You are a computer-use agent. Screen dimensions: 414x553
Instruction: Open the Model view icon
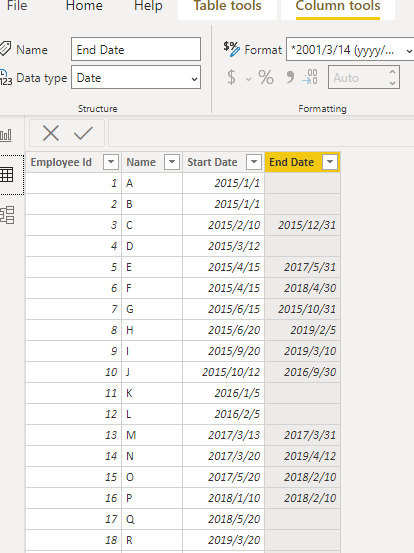click(7, 215)
